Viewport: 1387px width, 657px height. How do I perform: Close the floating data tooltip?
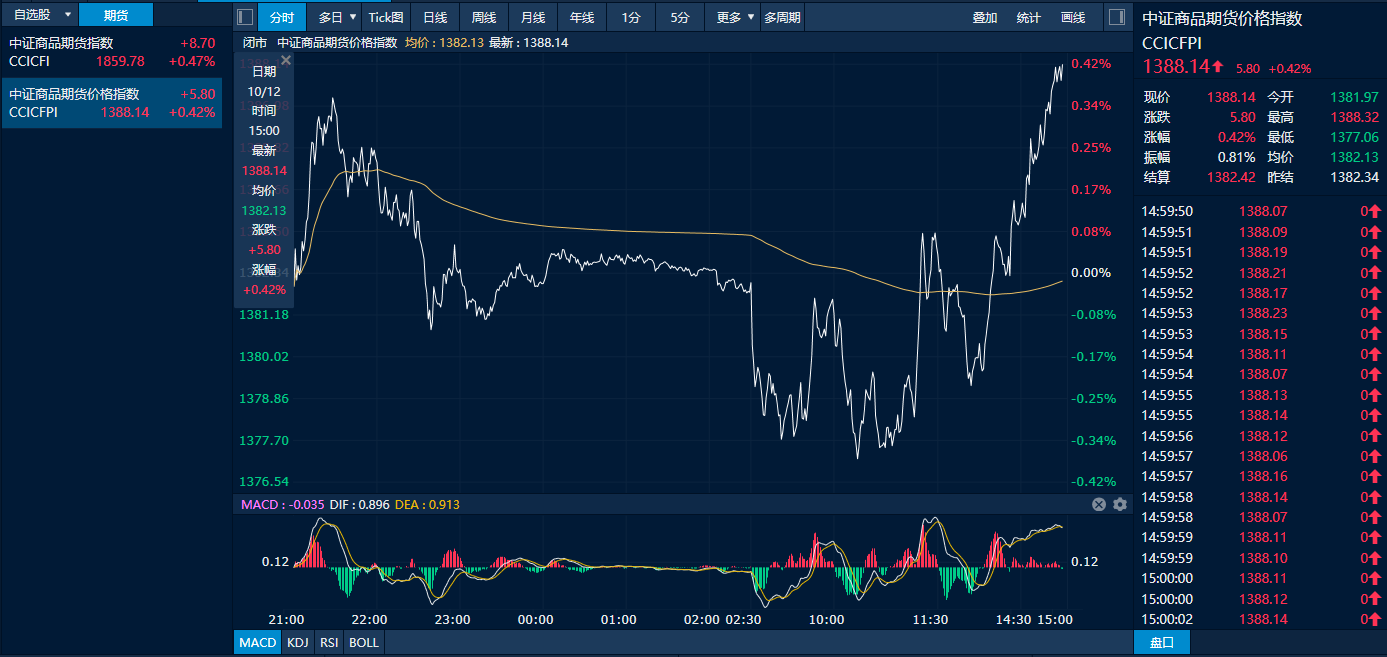pyautogui.click(x=285, y=60)
